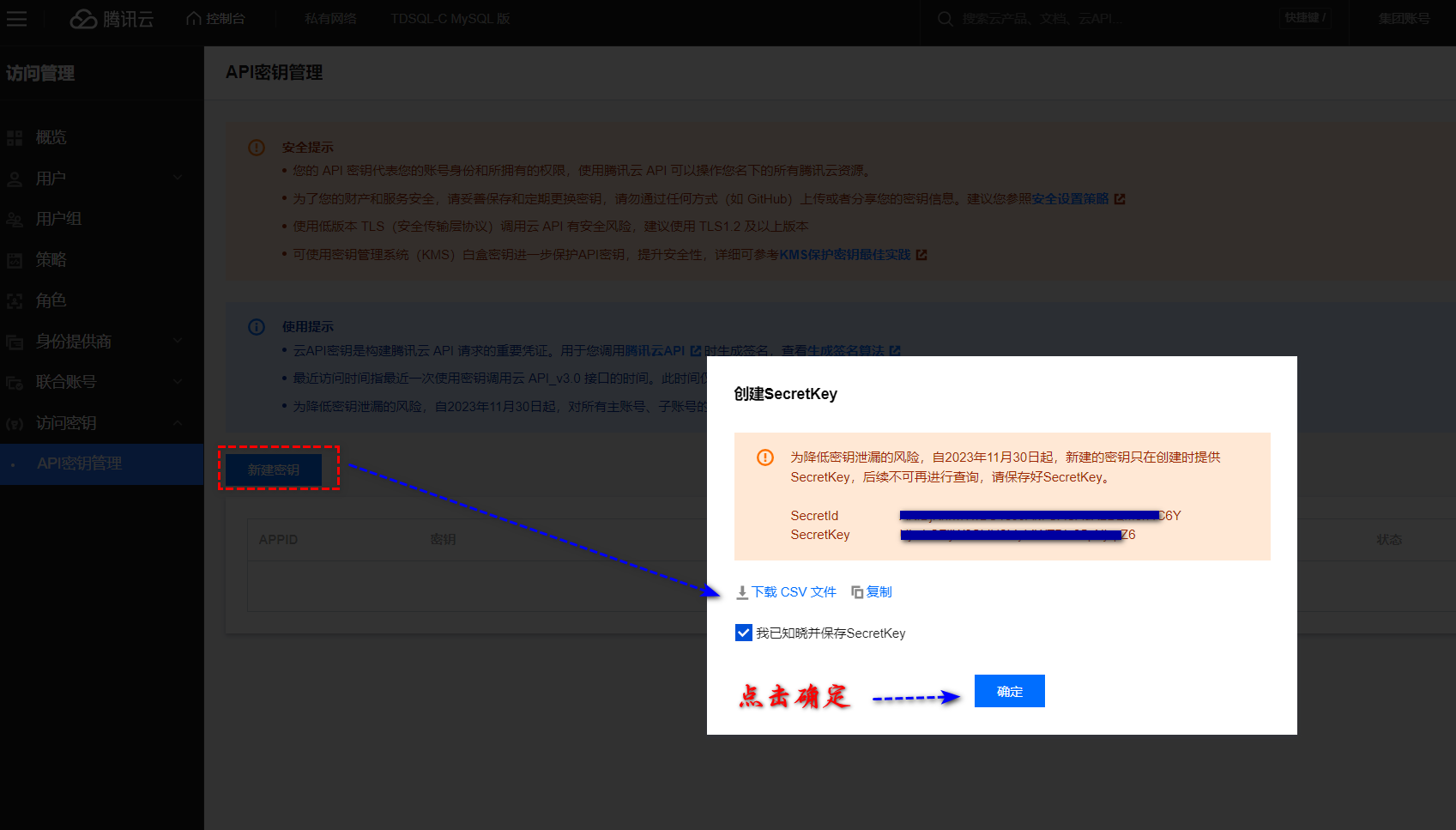Click the SecretId label

click(x=814, y=516)
